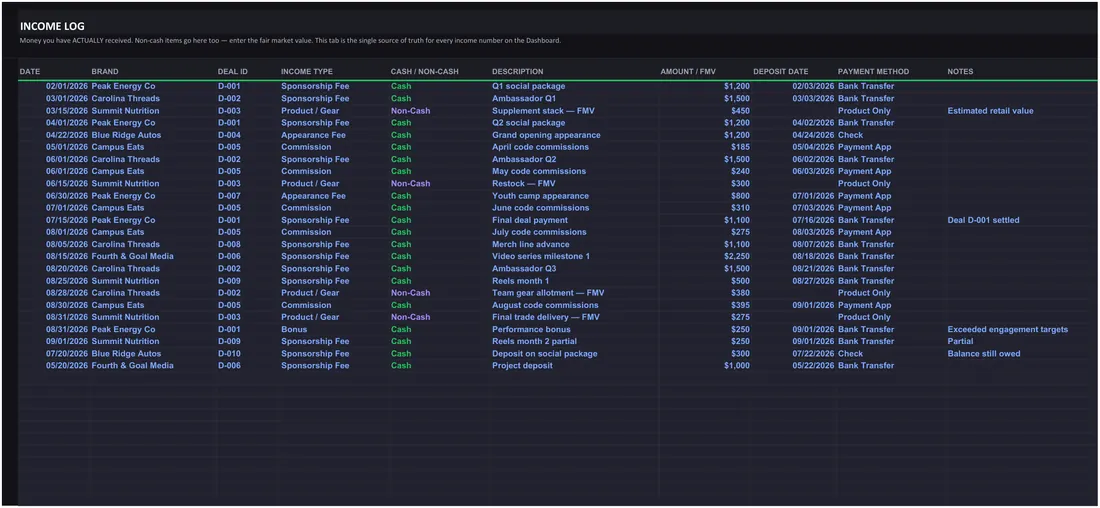The width and height of the screenshot is (1100, 508).
Task: Select 'June code commissions' cell
Action: tap(540, 208)
